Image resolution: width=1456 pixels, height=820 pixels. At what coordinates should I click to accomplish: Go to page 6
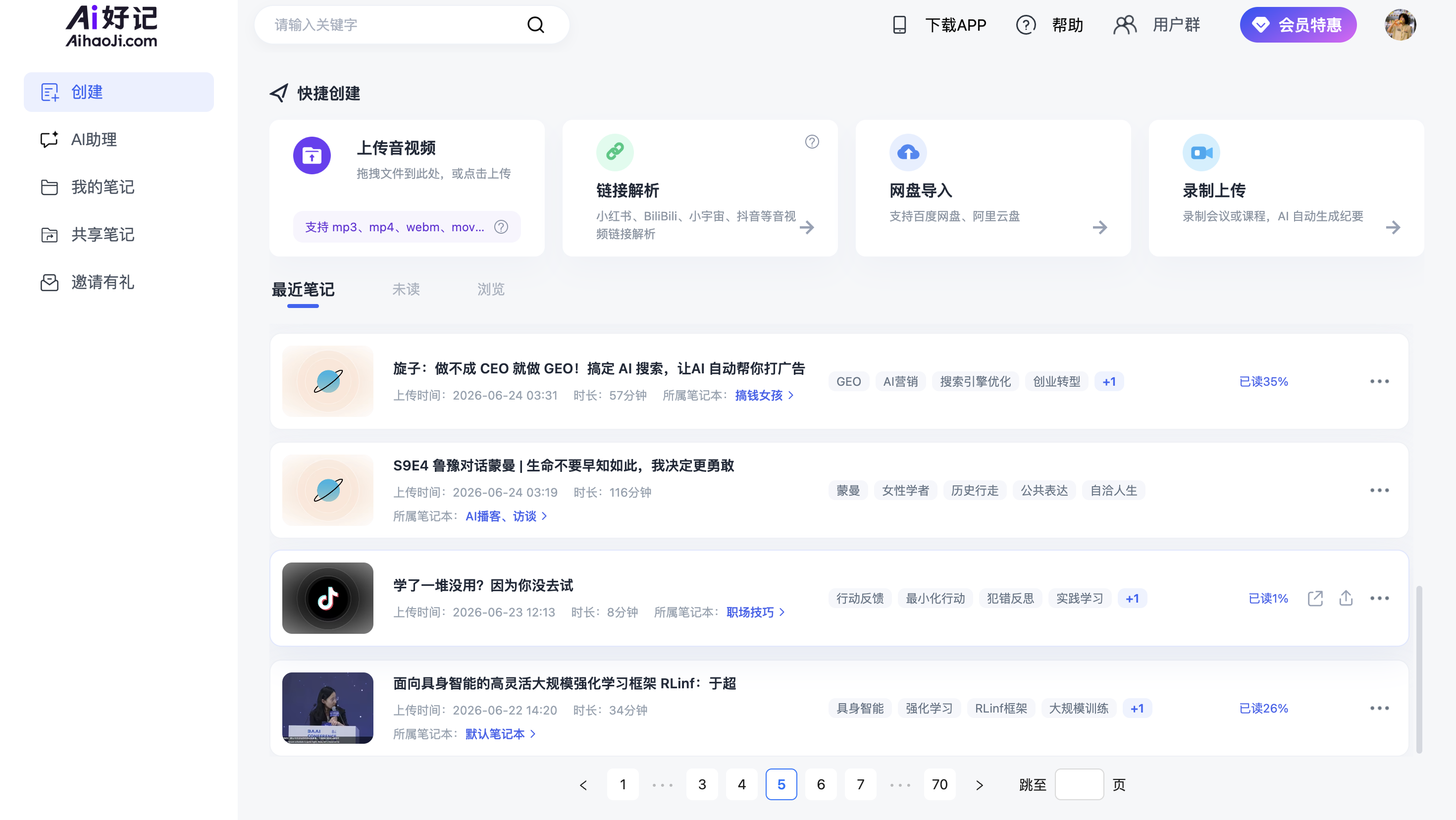click(821, 784)
